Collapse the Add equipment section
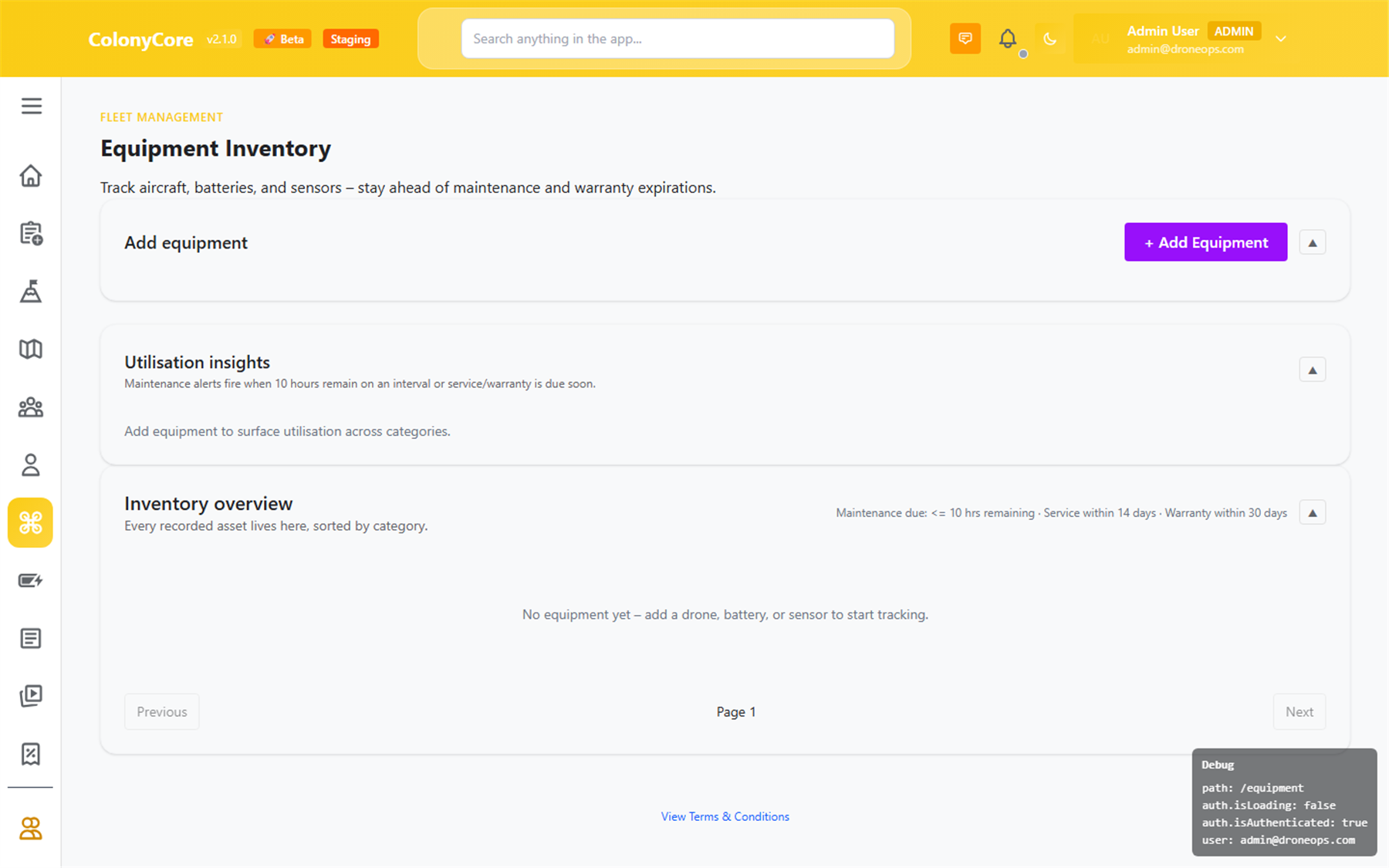Screen dimensions: 1389x868 click(x=1312, y=242)
